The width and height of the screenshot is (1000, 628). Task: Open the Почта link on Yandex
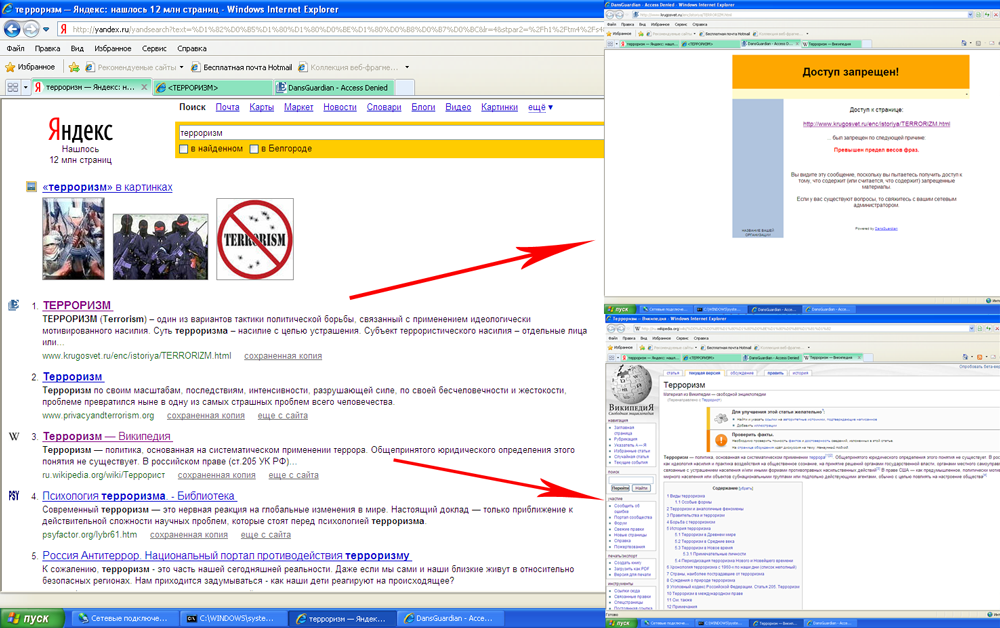coord(227,107)
